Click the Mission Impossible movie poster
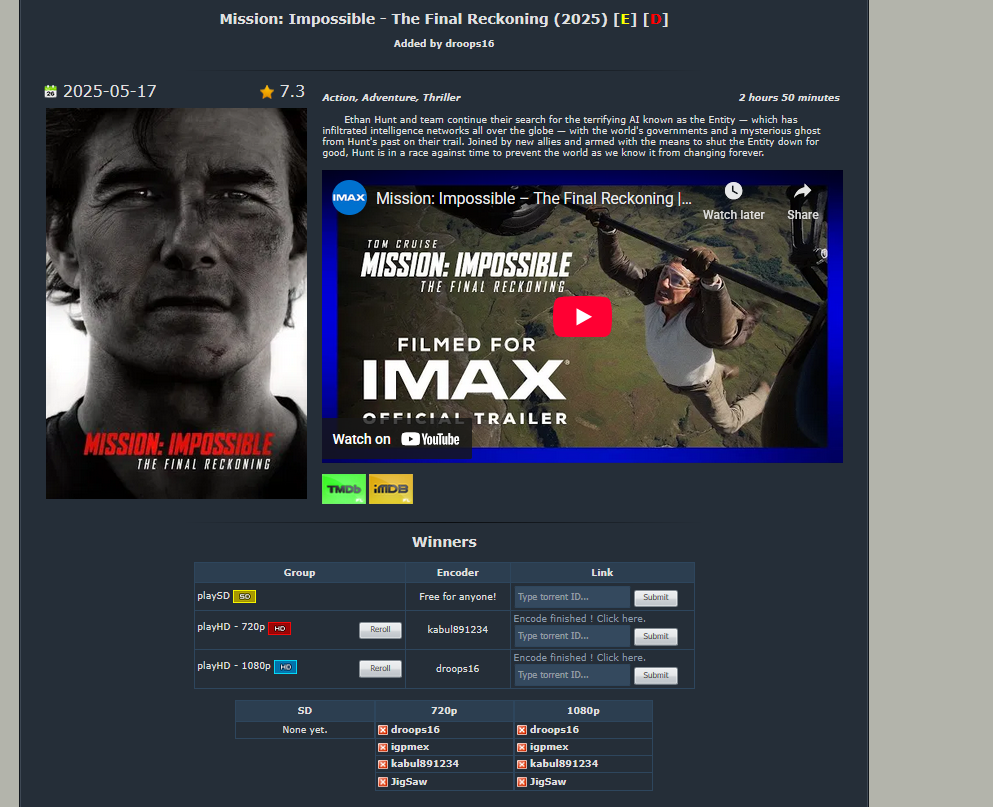Viewport: 993px width, 807px height. pyautogui.click(x=176, y=303)
